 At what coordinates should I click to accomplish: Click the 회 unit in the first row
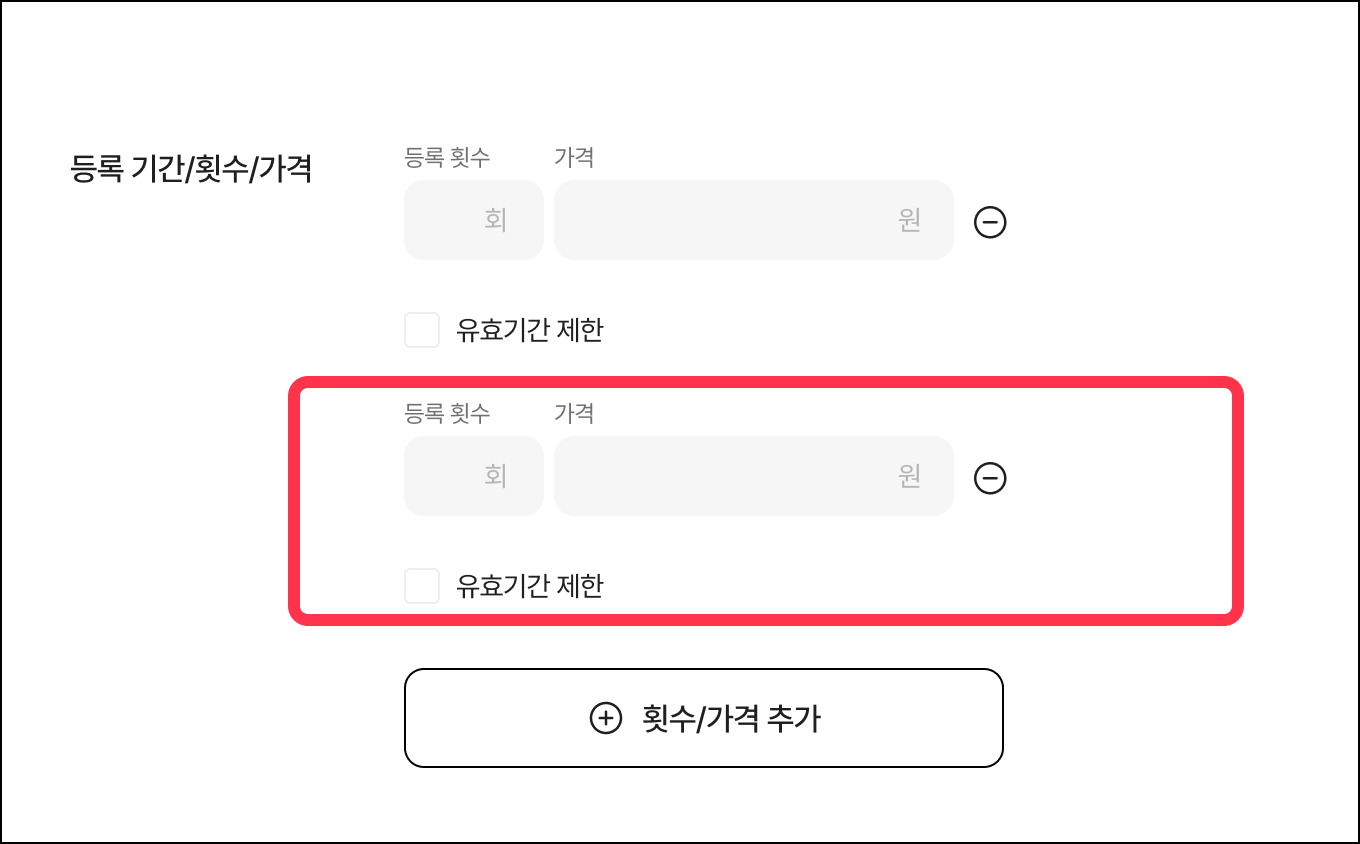click(496, 220)
